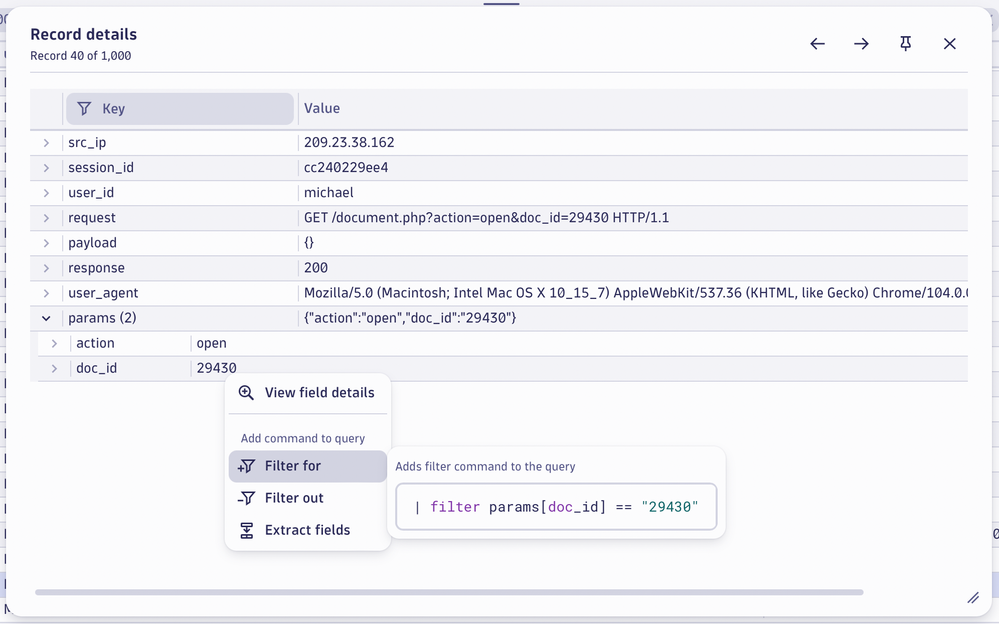Expand the src_ip row

pyautogui.click(x=46, y=143)
